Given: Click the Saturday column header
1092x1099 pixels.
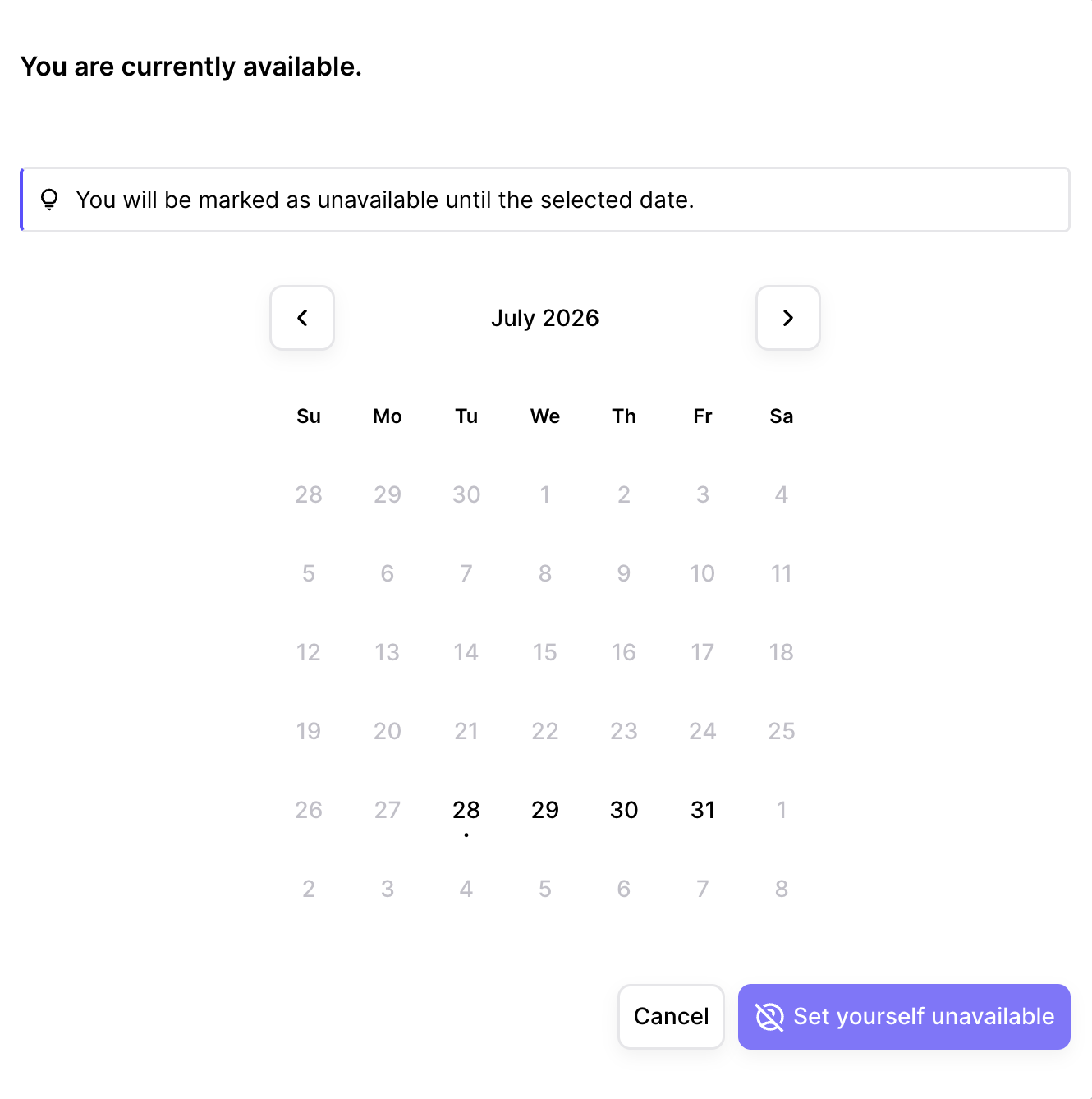Looking at the screenshot, I should point(782,416).
